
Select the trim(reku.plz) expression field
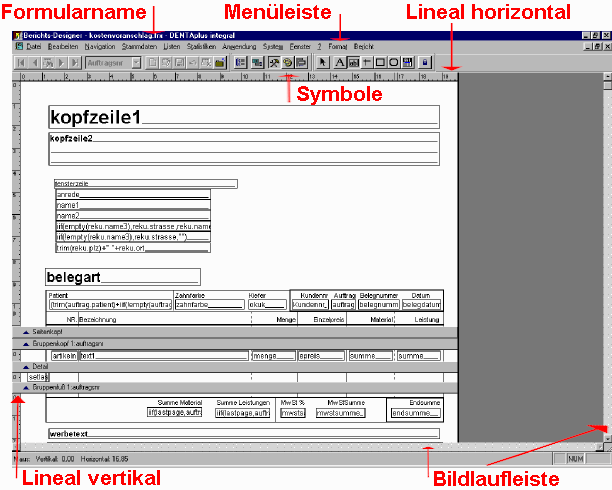133,248
